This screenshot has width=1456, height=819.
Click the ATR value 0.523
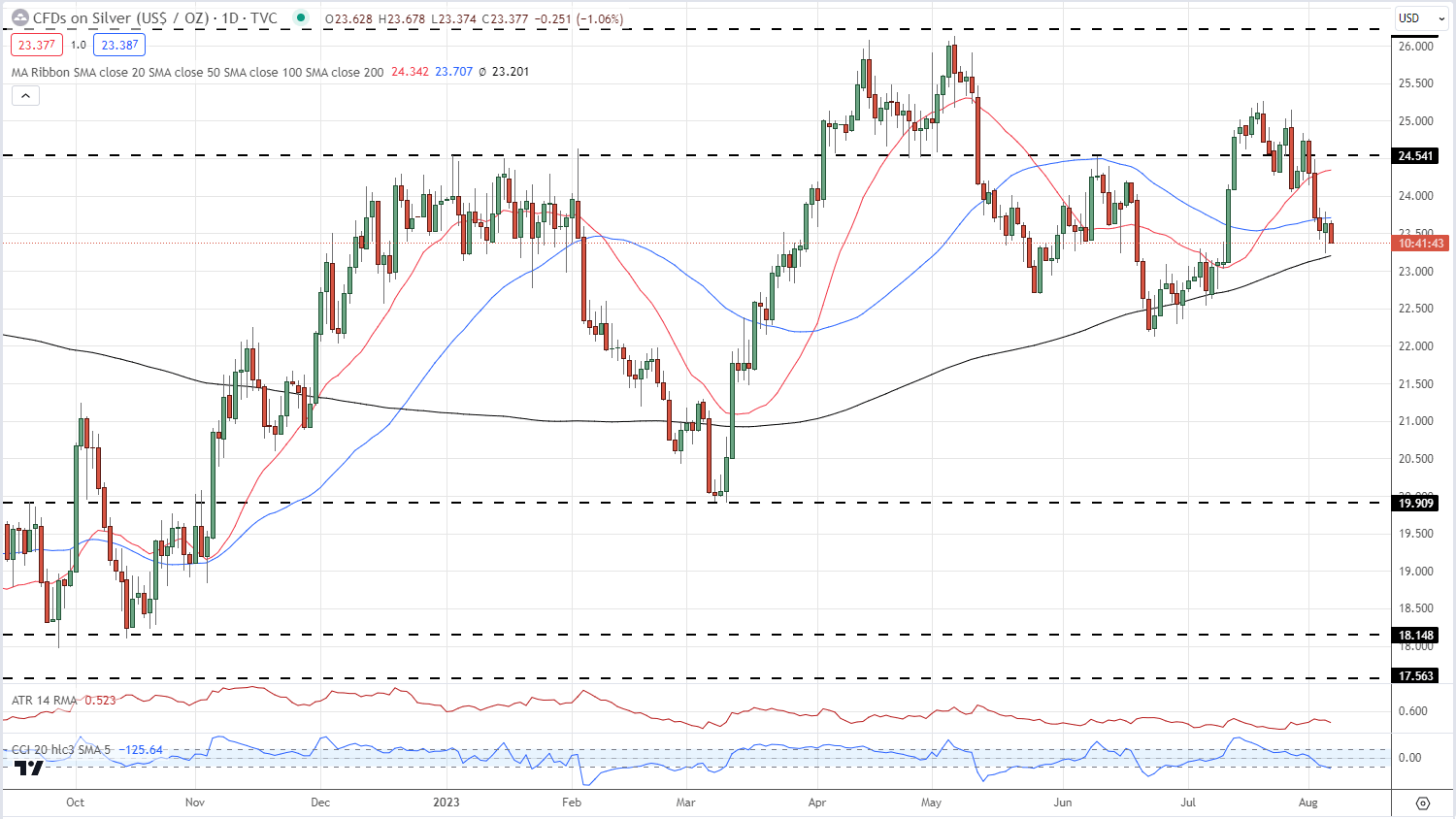[100, 700]
